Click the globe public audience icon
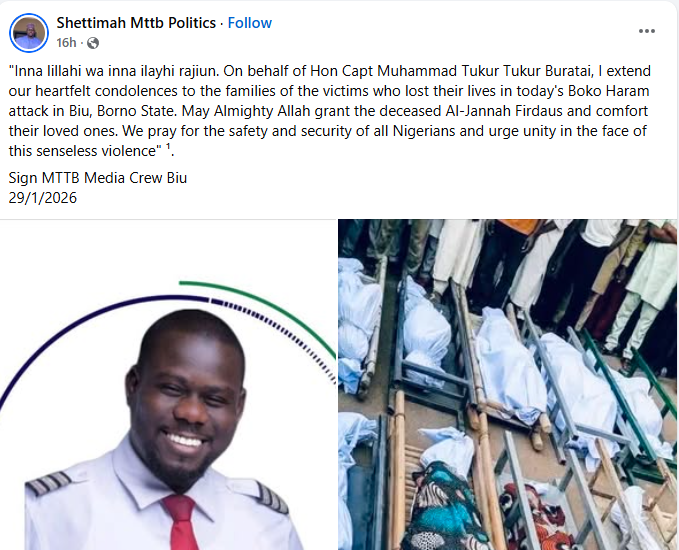The image size is (679, 550). [x=93, y=43]
